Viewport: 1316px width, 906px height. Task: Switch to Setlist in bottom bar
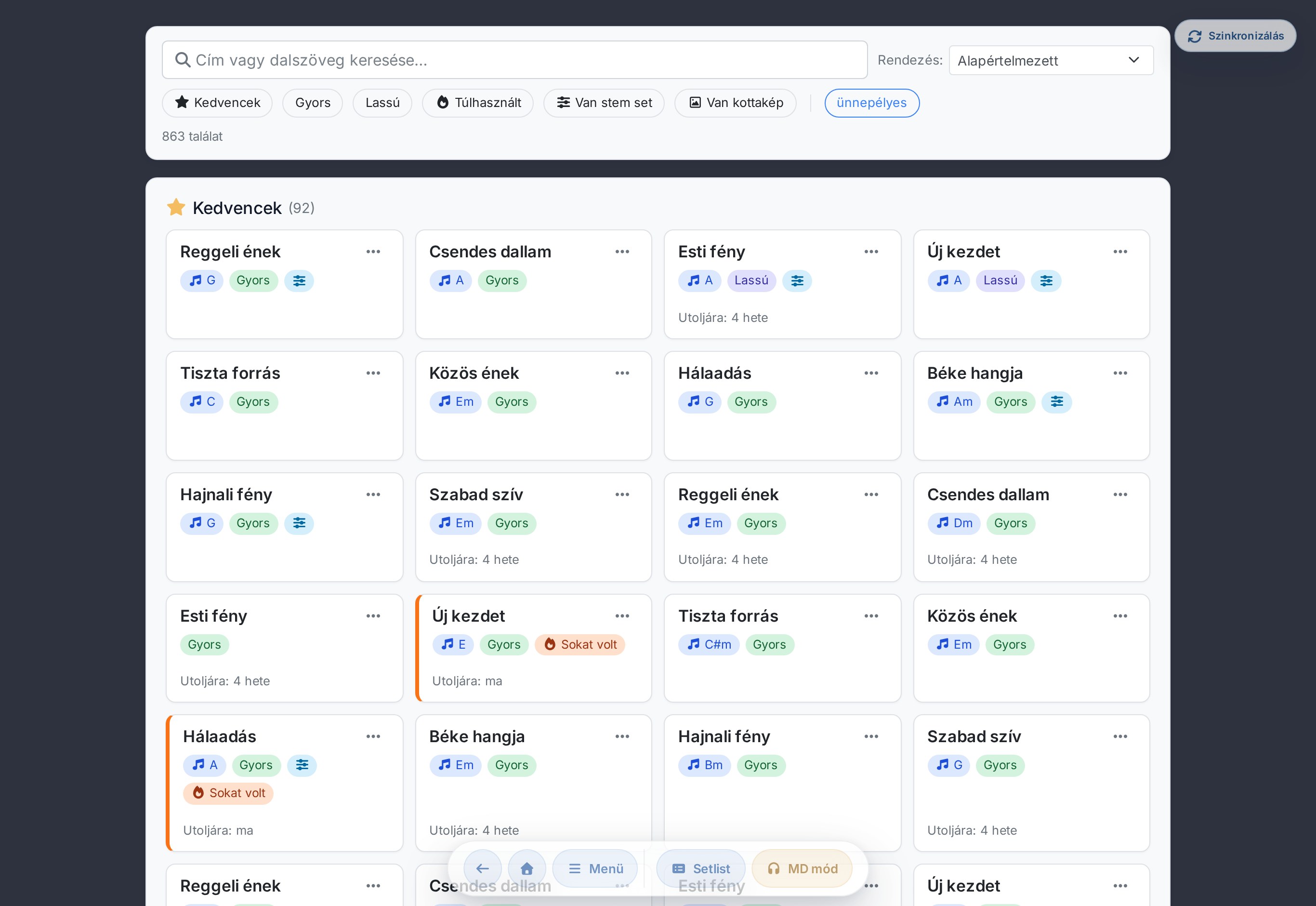click(701, 868)
